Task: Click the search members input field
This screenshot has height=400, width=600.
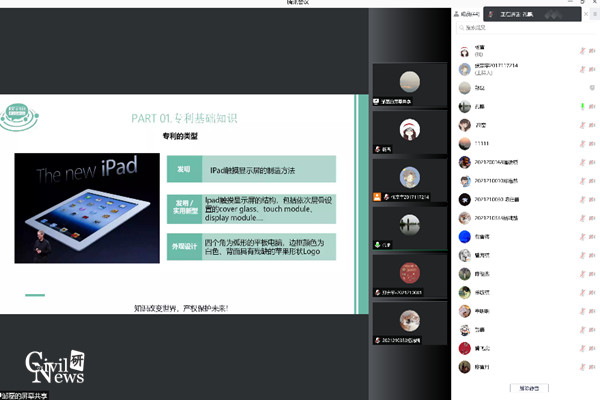Action: 525,28
